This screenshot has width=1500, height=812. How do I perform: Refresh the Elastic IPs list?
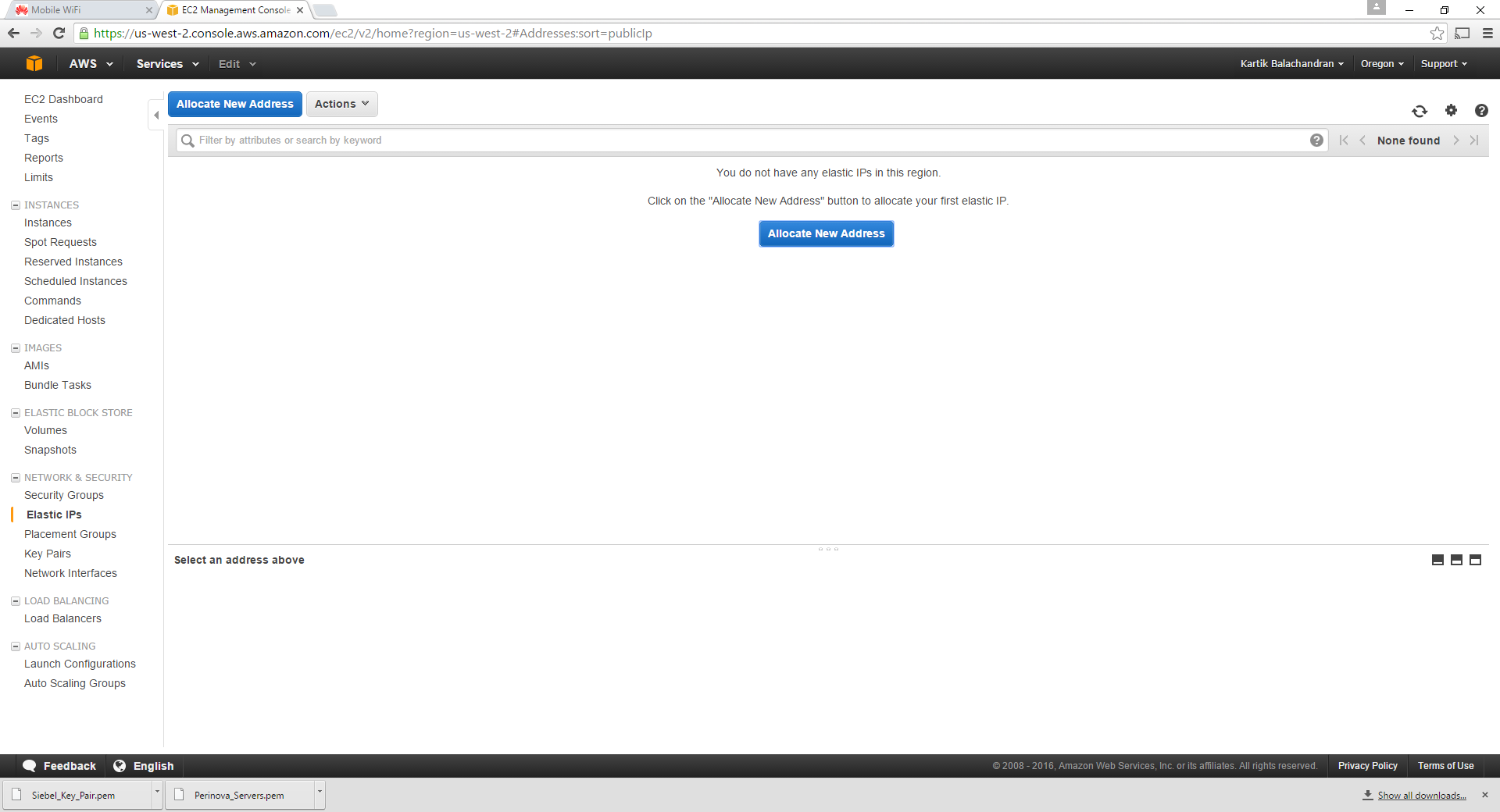click(1420, 111)
